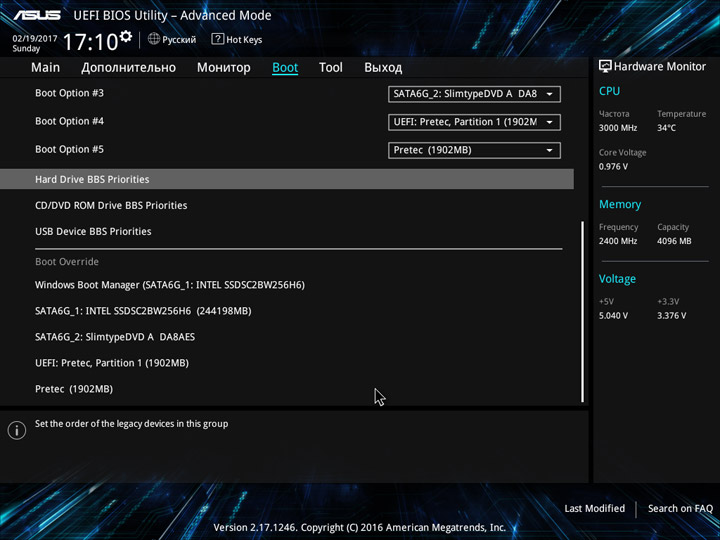720x540 pixels.
Task: Click the Hot Keys label
Action: coord(244,39)
